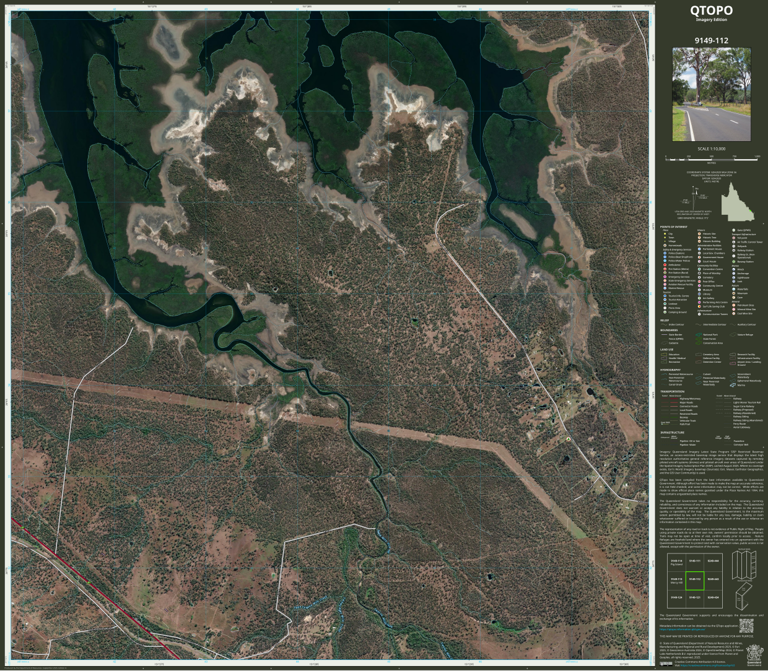This screenshot has width=768, height=671.
Task: Click the Cave legend symbol
Action: [734, 297]
